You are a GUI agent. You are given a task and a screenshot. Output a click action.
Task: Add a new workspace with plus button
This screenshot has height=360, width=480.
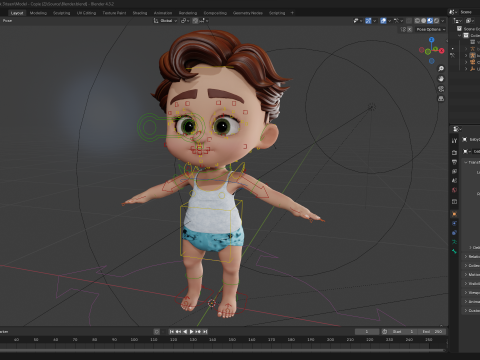pos(292,13)
